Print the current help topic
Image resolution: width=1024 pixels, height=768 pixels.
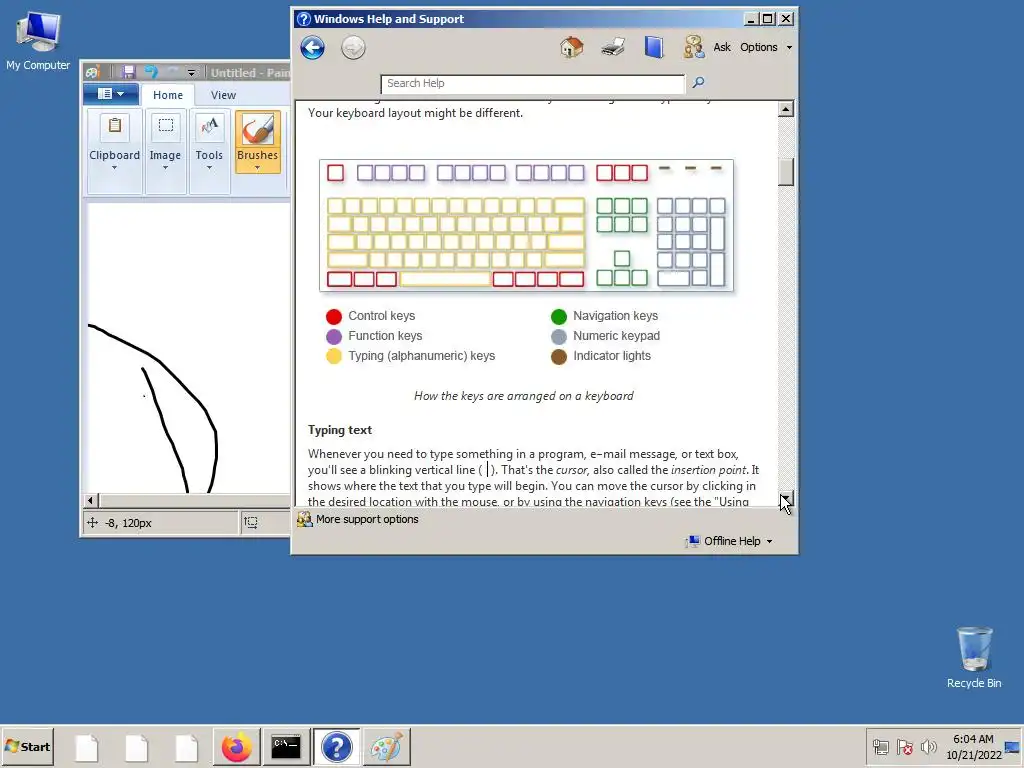click(x=613, y=47)
